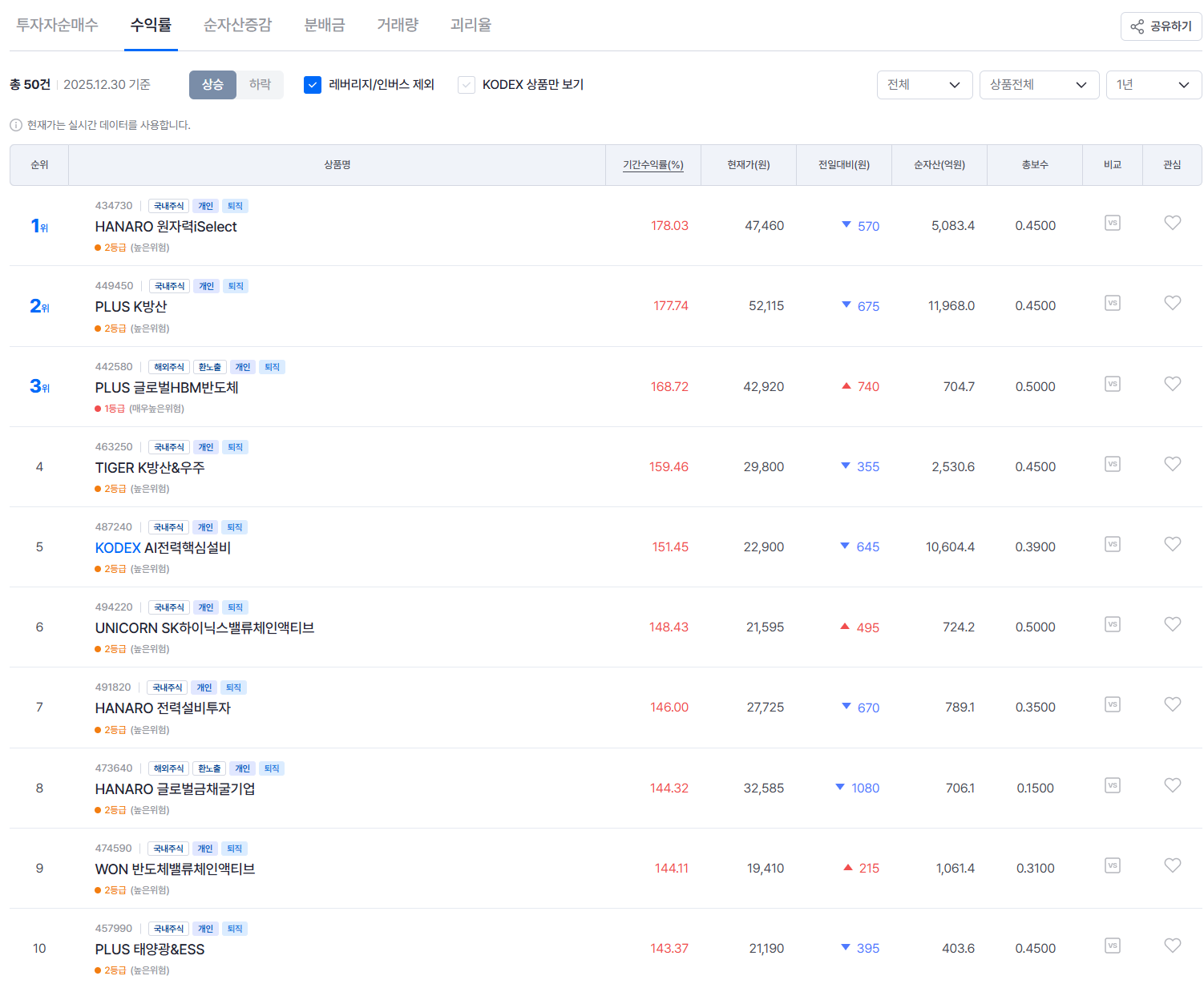The height and width of the screenshot is (984, 1204).
Task: Favorite HANARO 원자력iSelect with heart icon
Action: (x=1172, y=223)
